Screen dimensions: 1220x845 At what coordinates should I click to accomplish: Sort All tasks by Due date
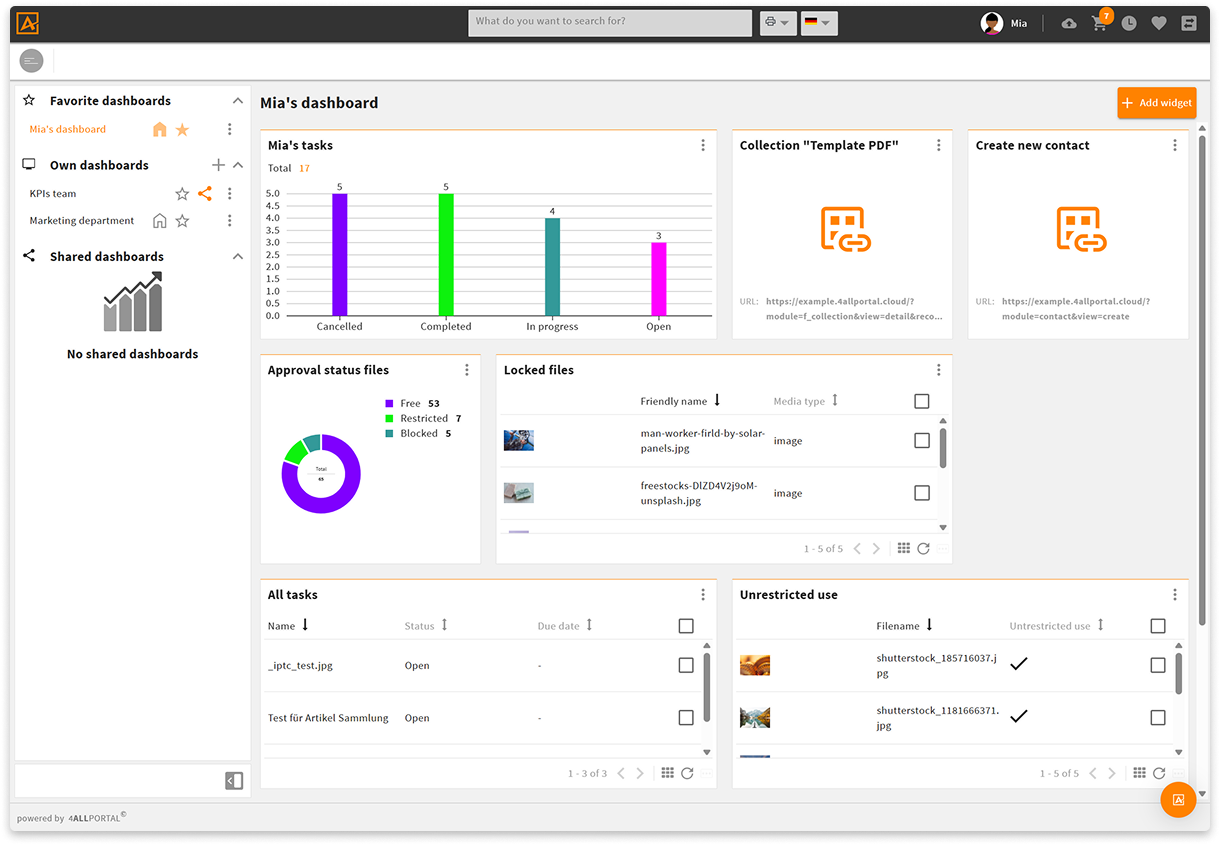[565, 626]
